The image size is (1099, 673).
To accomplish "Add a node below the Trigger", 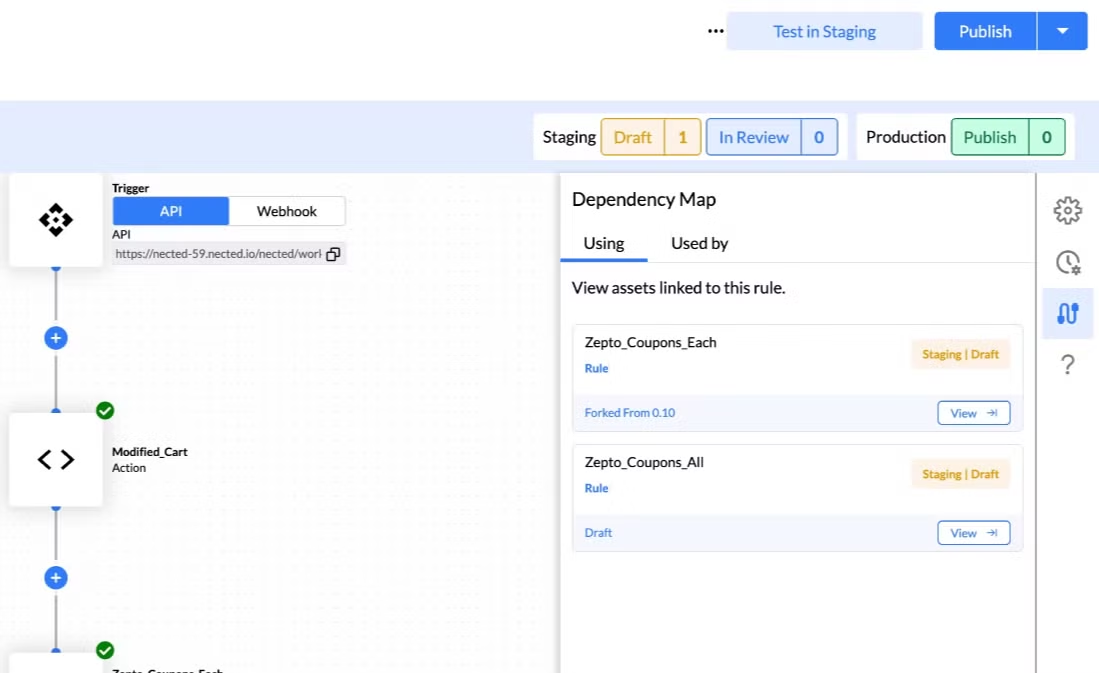I will click(x=56, y=338).
